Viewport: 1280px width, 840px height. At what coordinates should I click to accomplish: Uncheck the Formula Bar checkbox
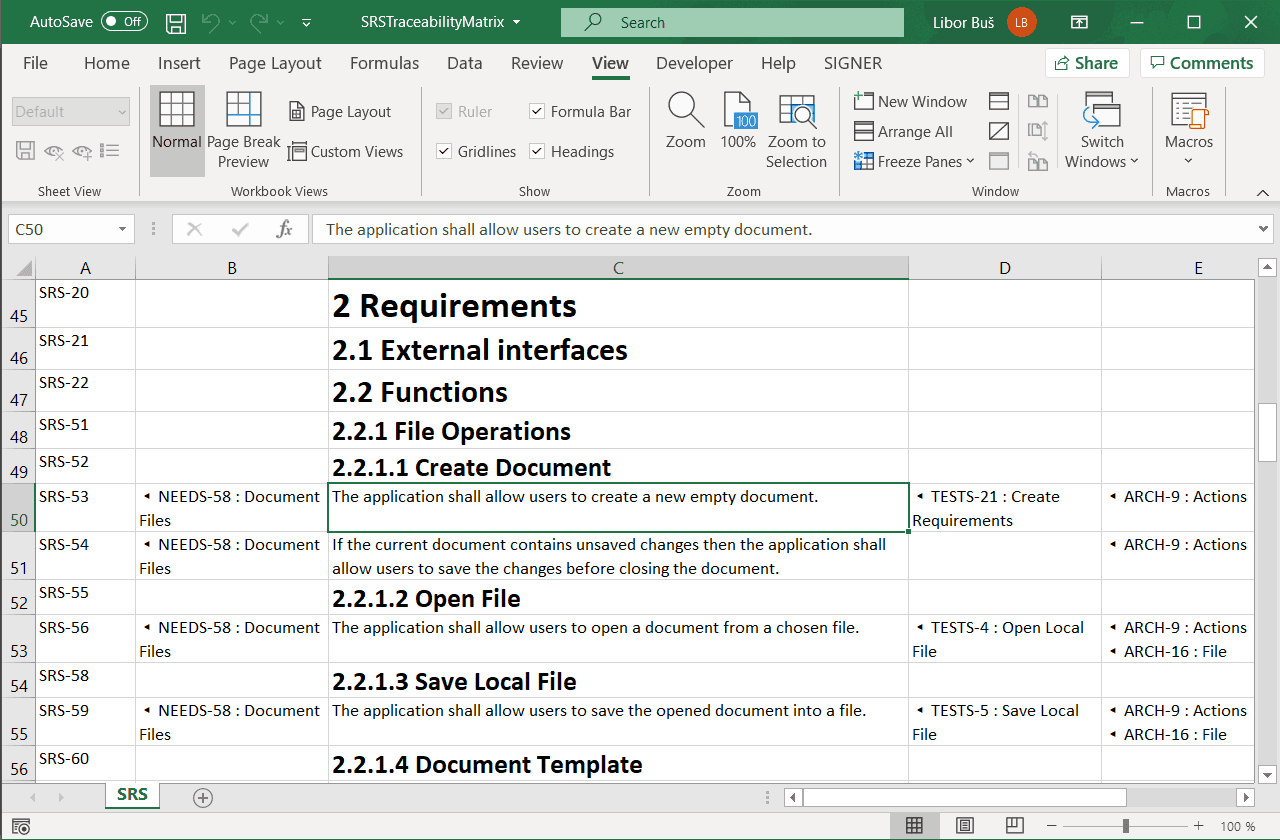[537, 112]
